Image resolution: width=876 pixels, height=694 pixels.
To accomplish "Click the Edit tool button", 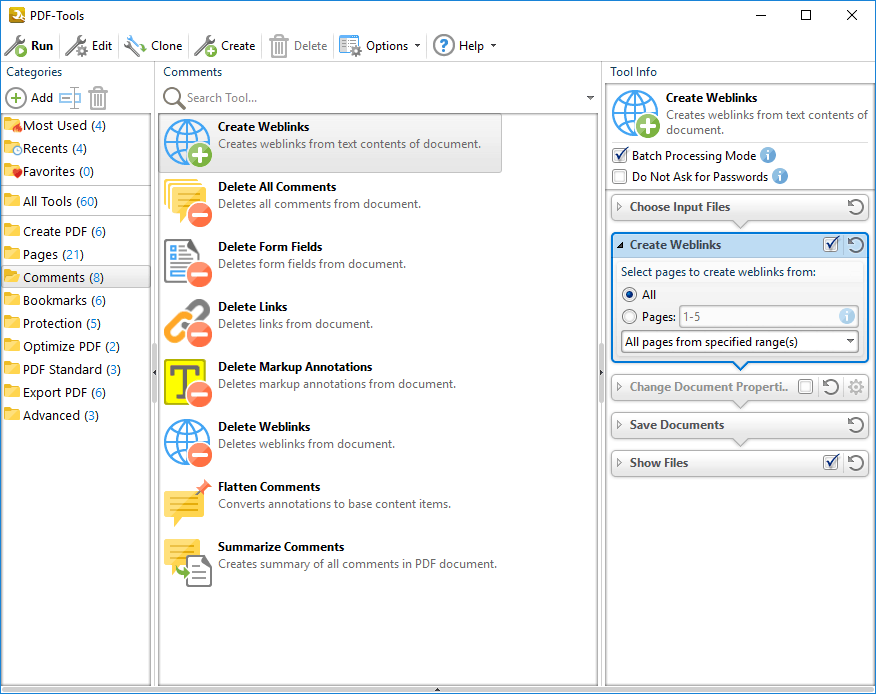I will (89, 46).
